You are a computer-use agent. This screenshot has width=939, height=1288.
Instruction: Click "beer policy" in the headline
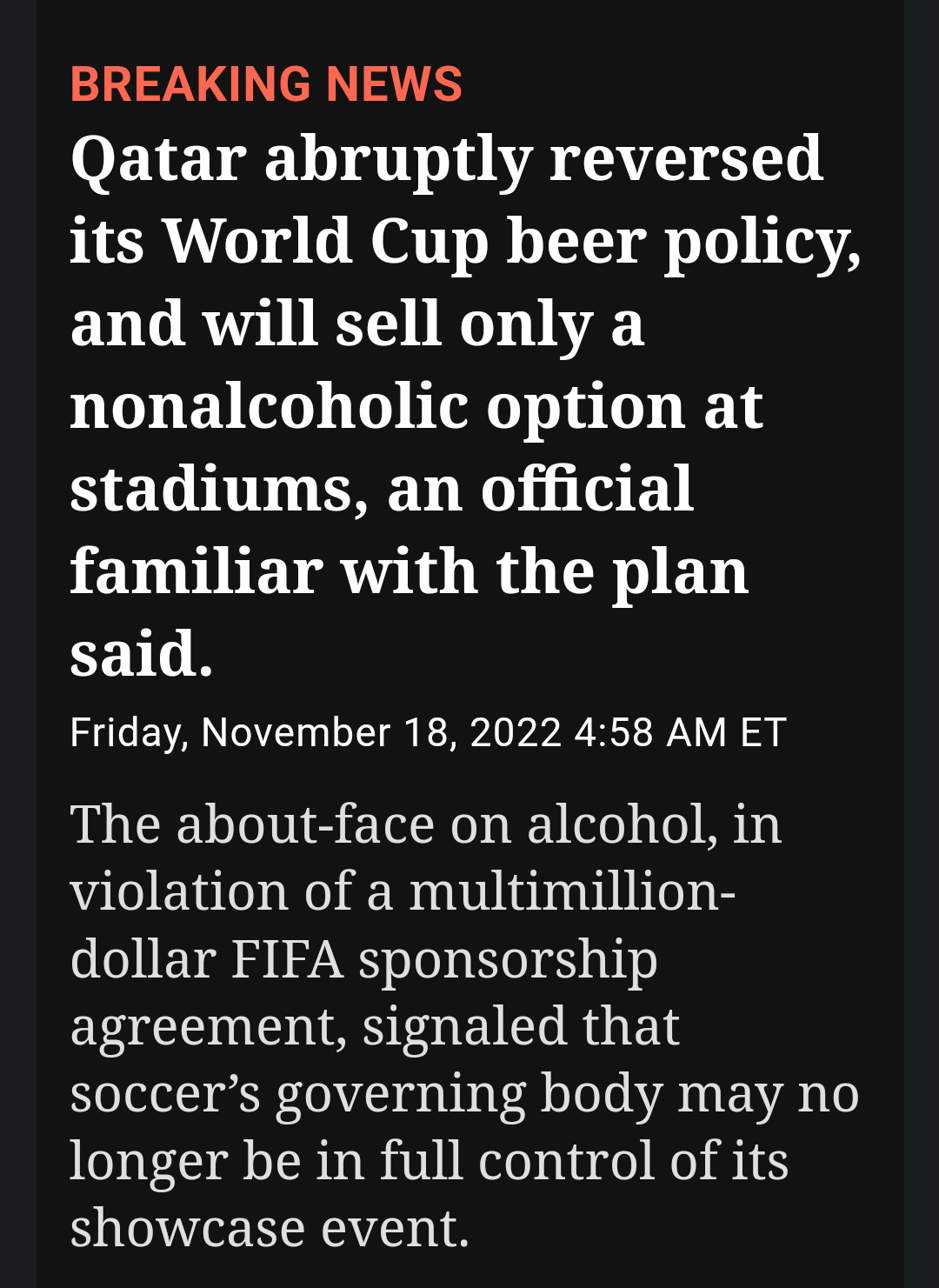click(x=683, y=241)
